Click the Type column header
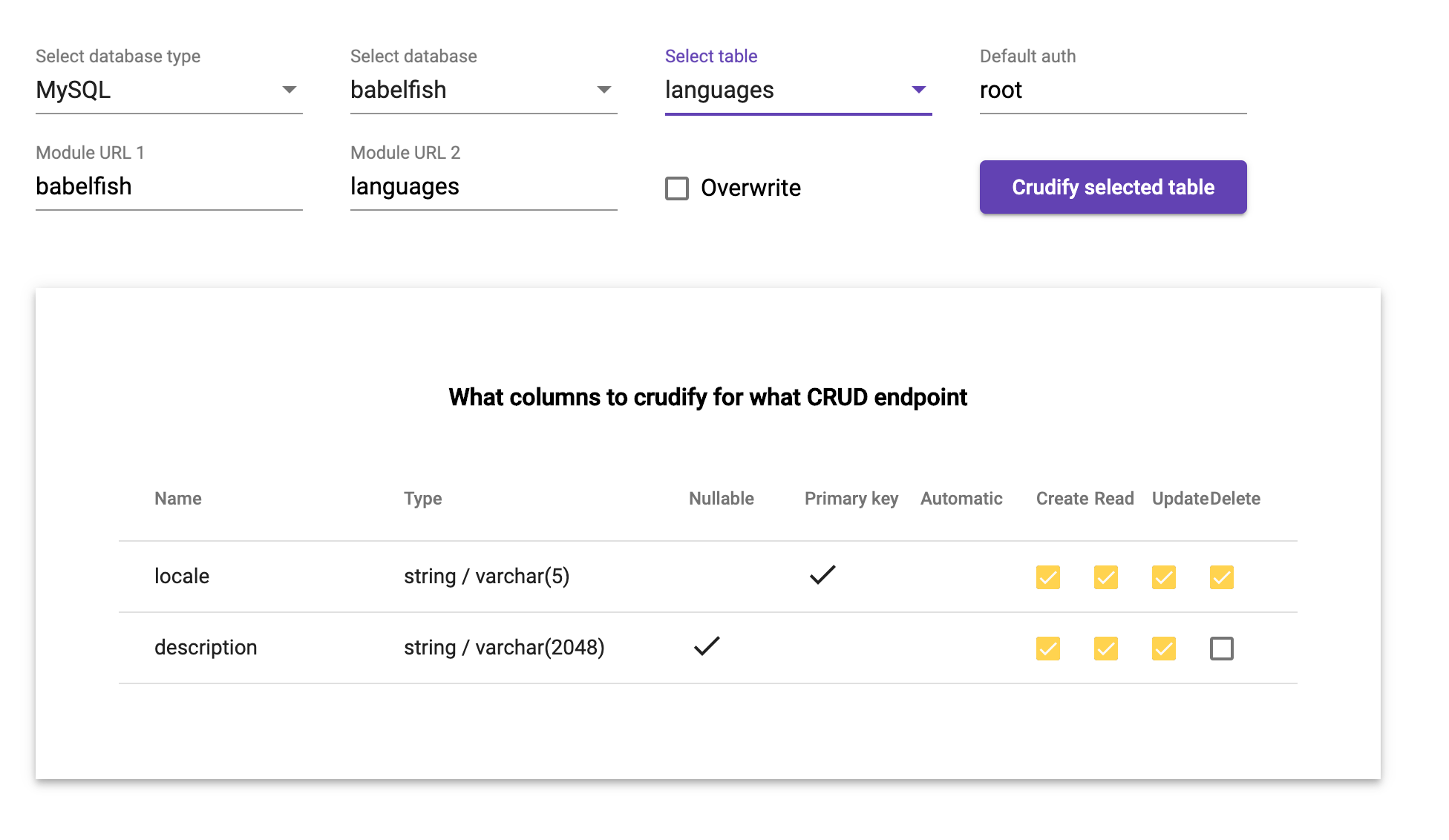 422,499
